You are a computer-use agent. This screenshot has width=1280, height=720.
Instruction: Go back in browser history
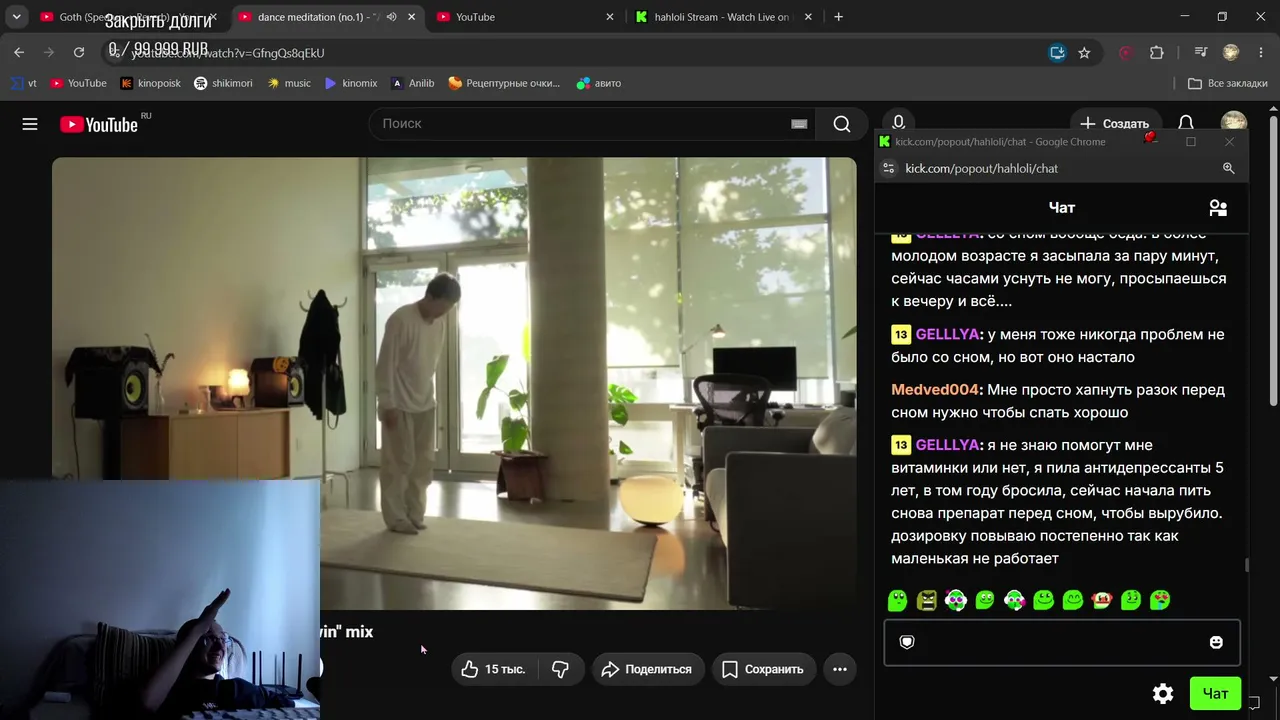(x=19, y=52)
